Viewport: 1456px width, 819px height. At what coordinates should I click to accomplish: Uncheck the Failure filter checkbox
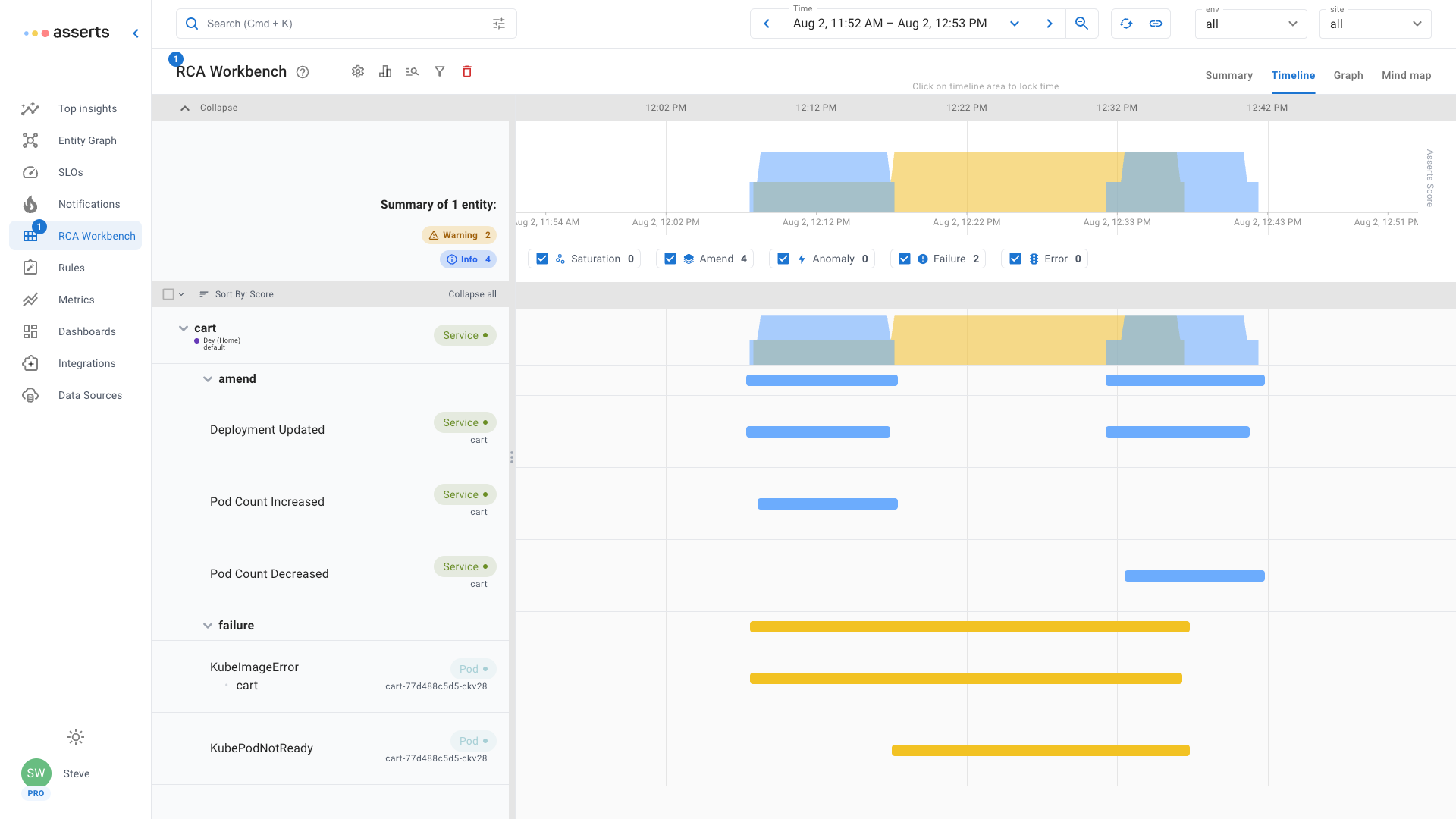(x=905, y=259)
